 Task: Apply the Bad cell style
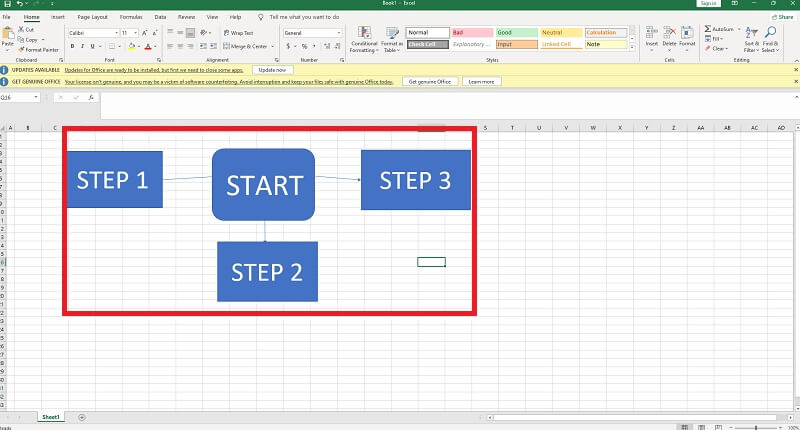tap(472, 33)
